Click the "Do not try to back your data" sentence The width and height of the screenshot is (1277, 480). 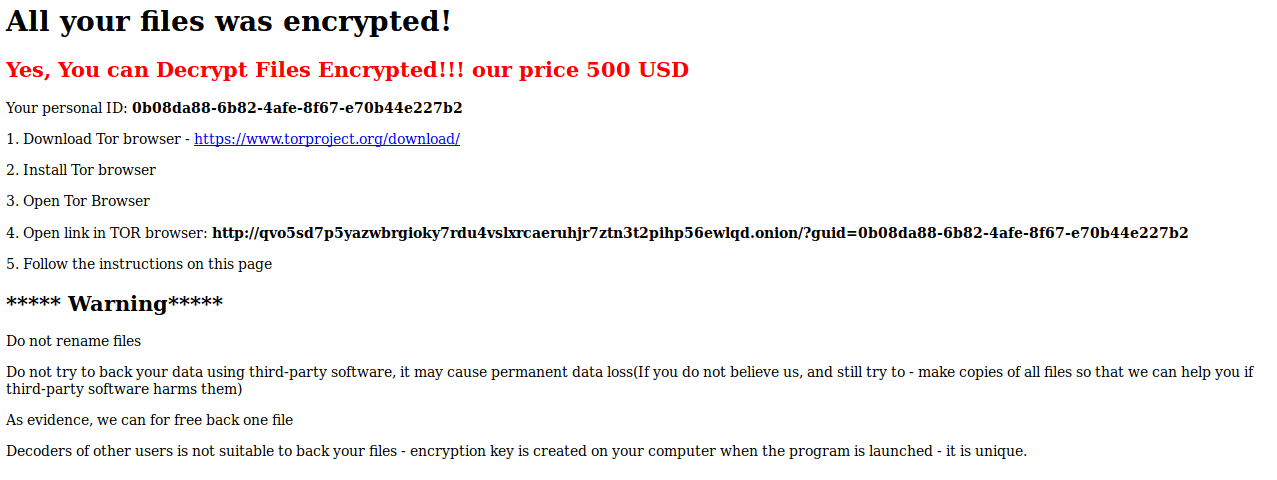(x=110, y=372)
